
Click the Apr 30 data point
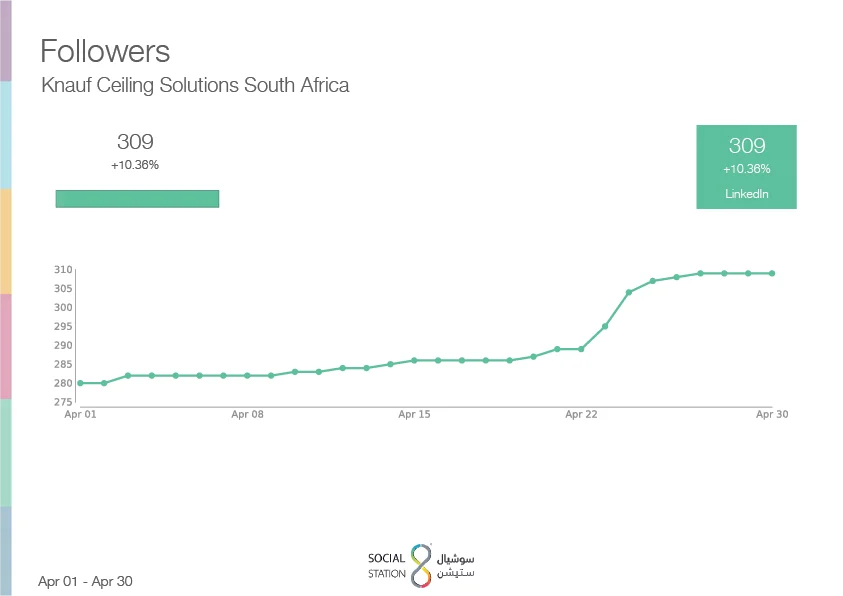click(x=772, y=273)
